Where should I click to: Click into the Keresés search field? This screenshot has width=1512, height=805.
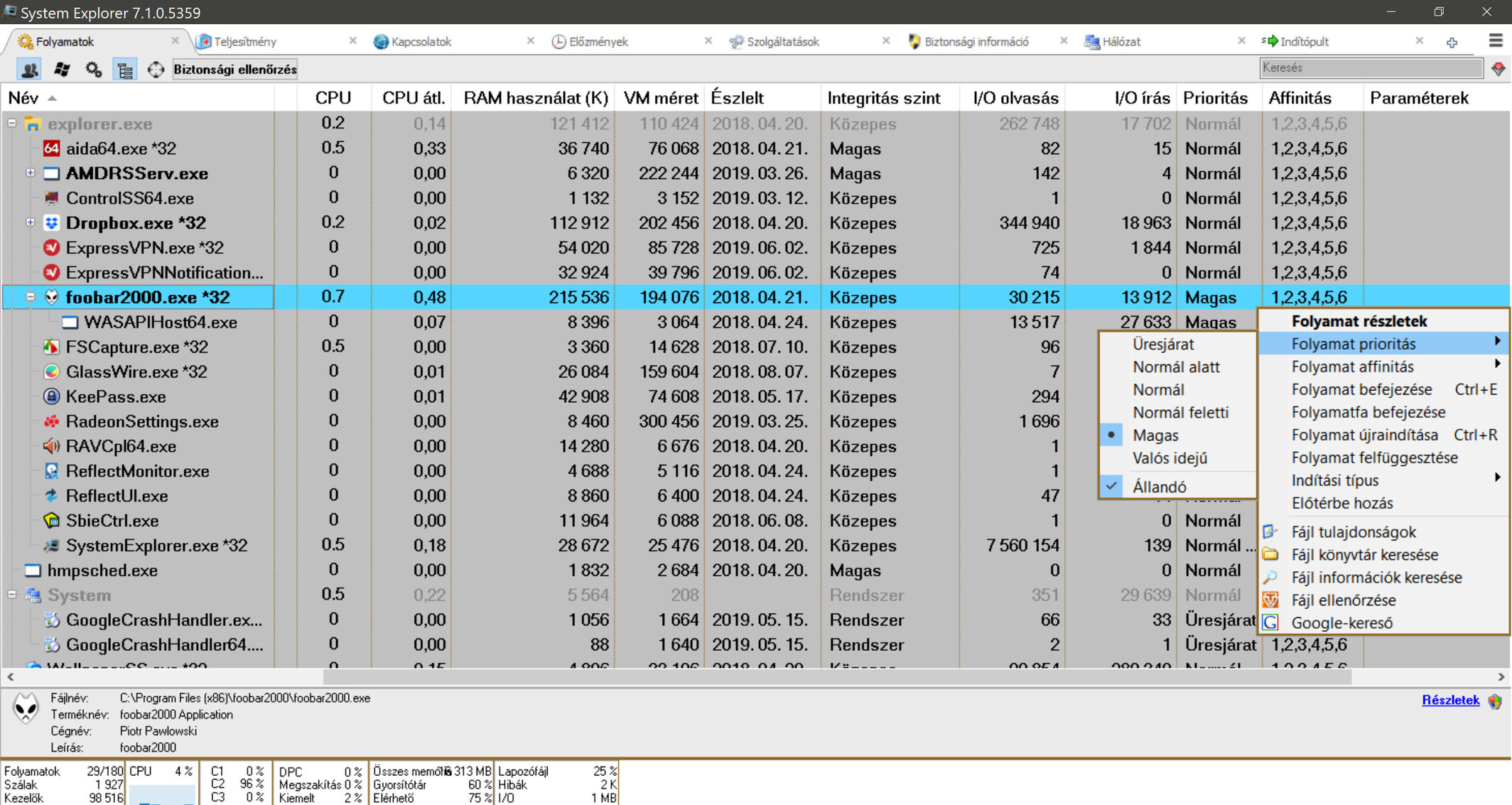1371,68
